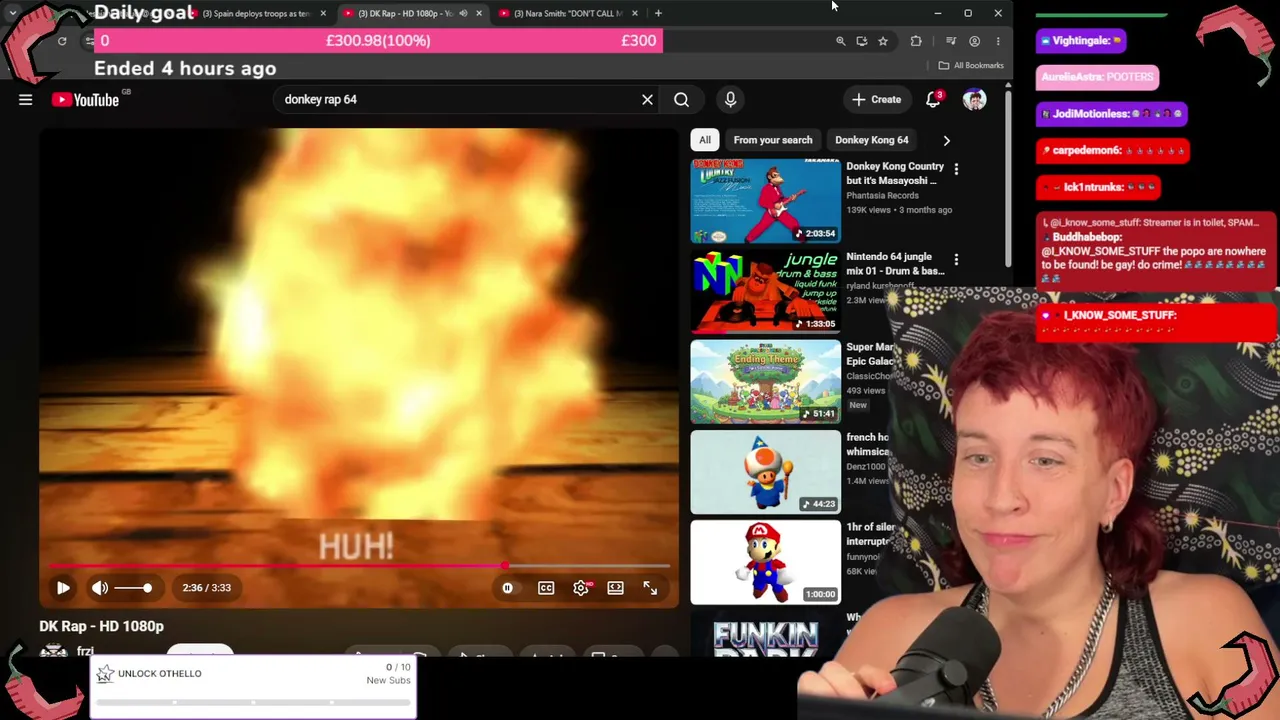Open the Donkey Kong Country jazz thumbnail
The height and width of the screenshot is (720, 1280).
(766, 201)
